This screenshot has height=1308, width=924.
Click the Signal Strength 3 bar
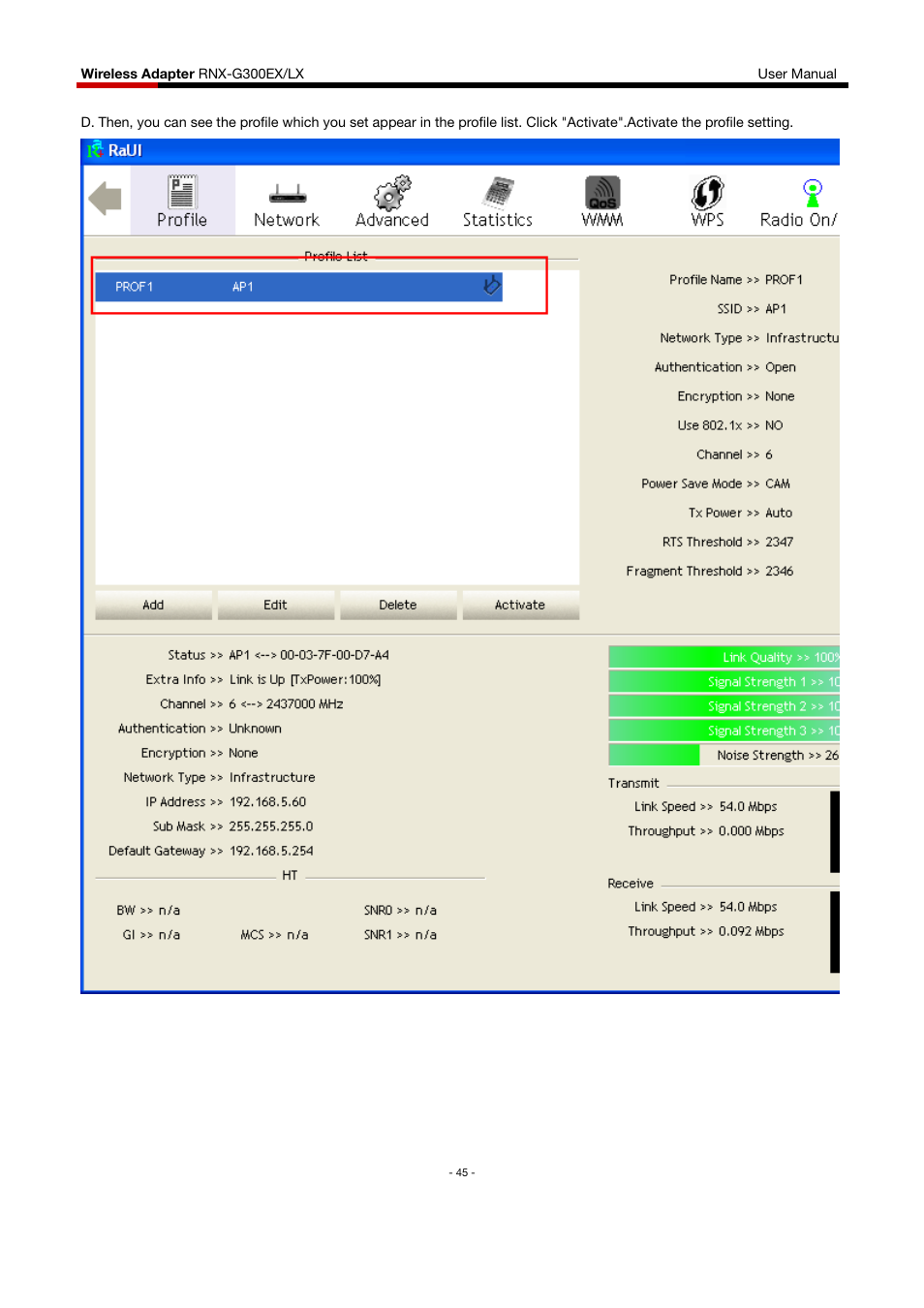pyautogui.click(x=724, y=731)
